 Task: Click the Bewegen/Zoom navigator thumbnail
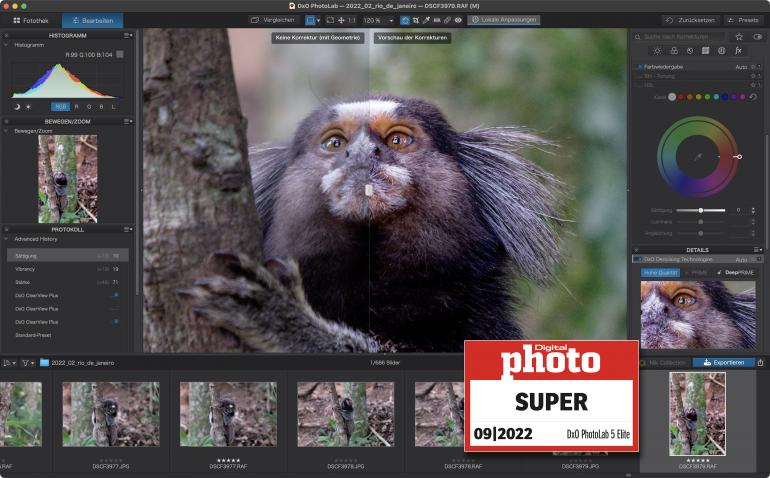click(x=68, y=179)
